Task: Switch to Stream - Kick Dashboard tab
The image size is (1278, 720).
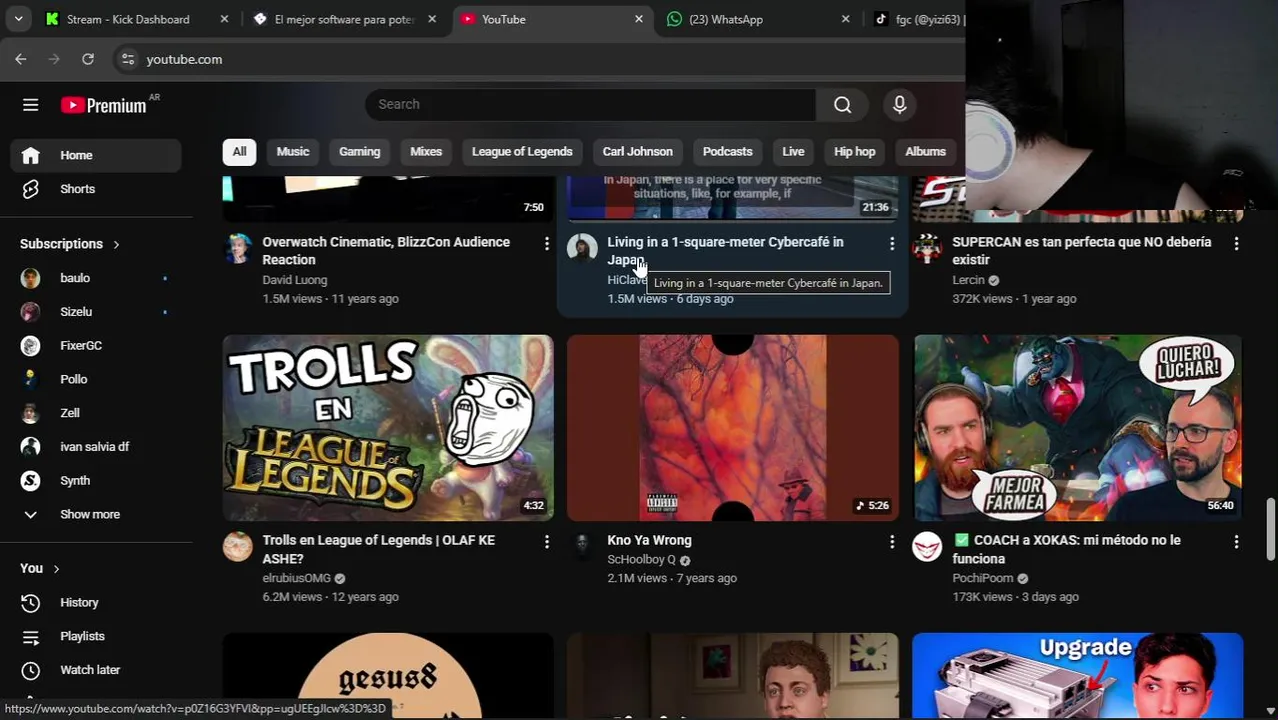Action: coord(128,19)
